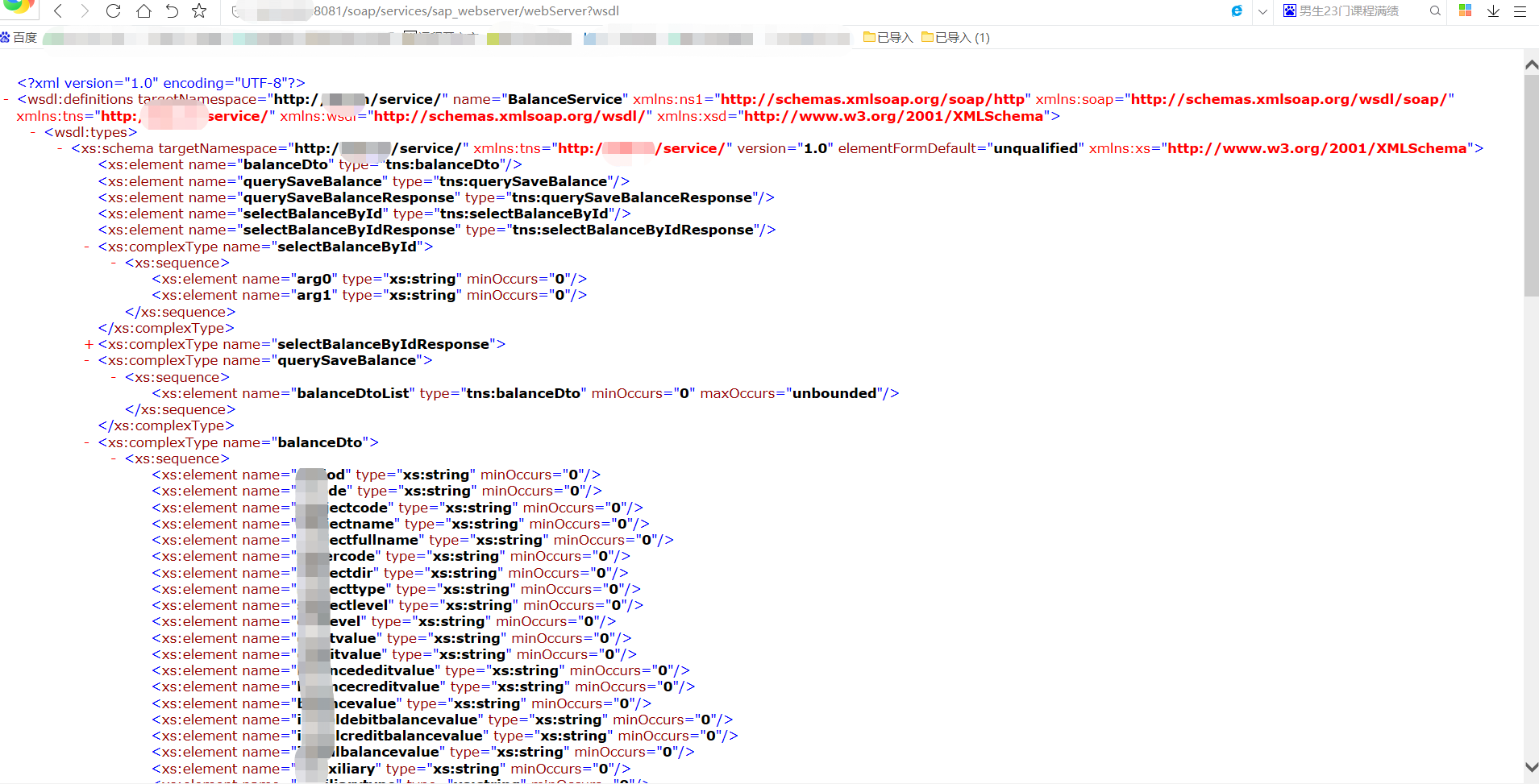This screenshot has height=784, width=1539.
Task: Expand the selectBalanceByIdResponse complexType node
Action: click(x=89, y=344)
